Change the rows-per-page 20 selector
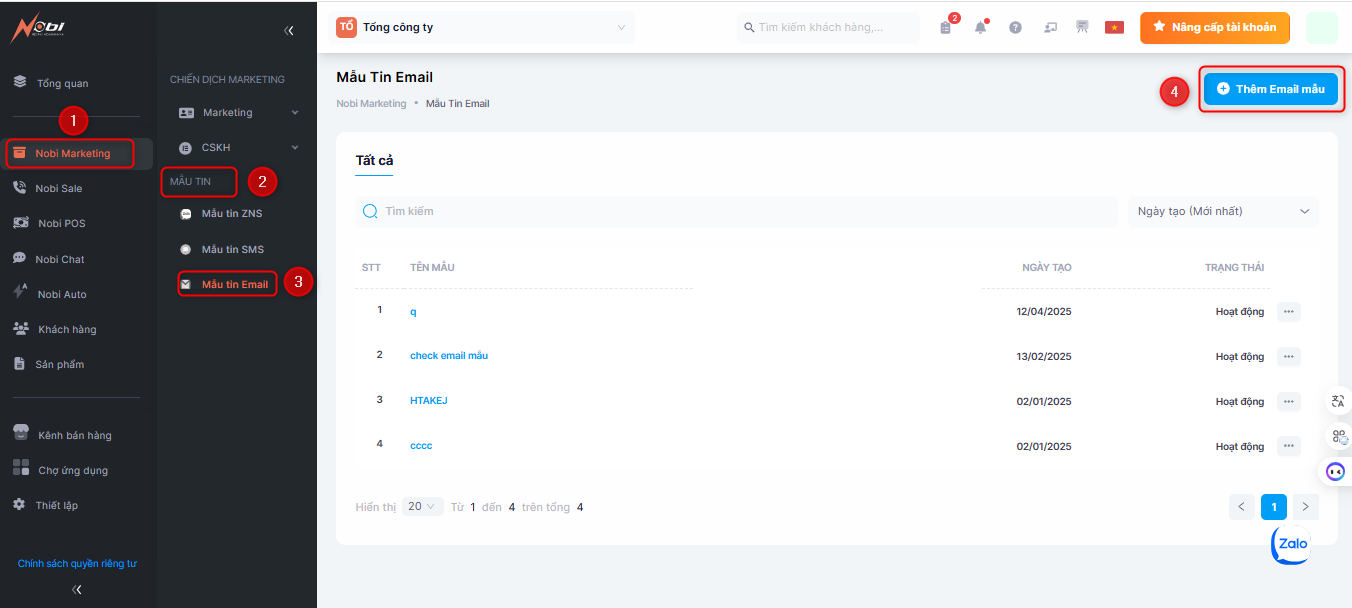 point(423,507)
